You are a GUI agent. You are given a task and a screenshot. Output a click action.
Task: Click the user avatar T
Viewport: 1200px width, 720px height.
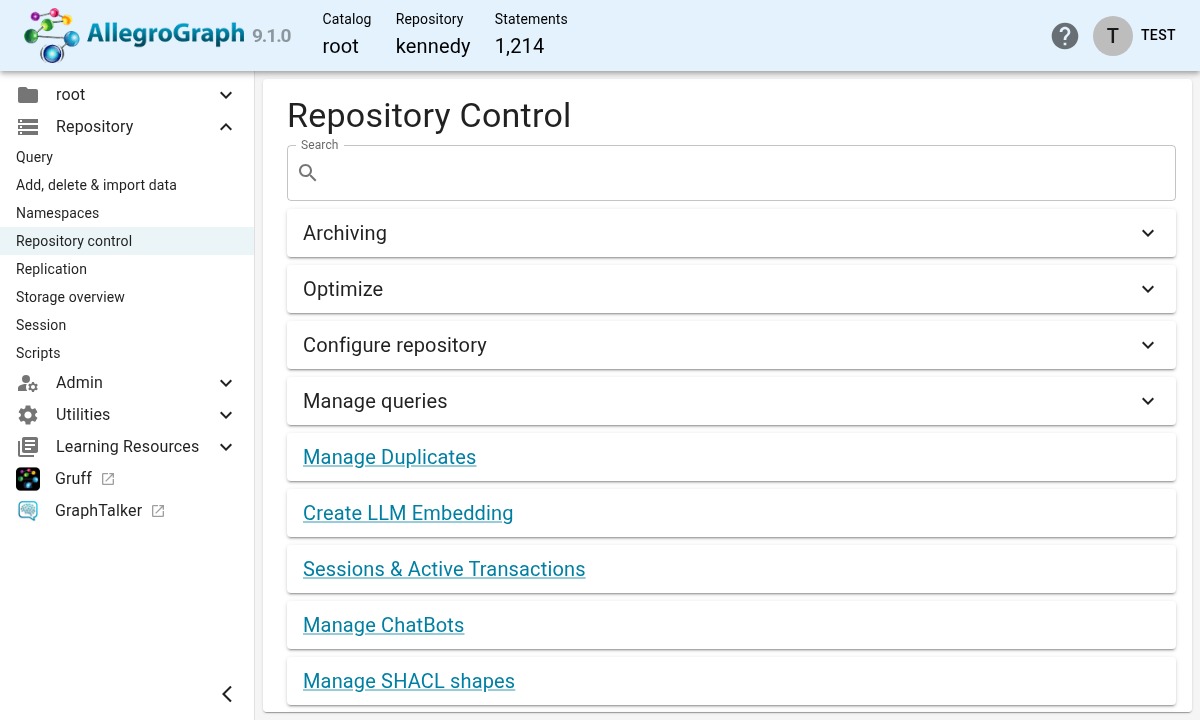(x=1112, y=36)
